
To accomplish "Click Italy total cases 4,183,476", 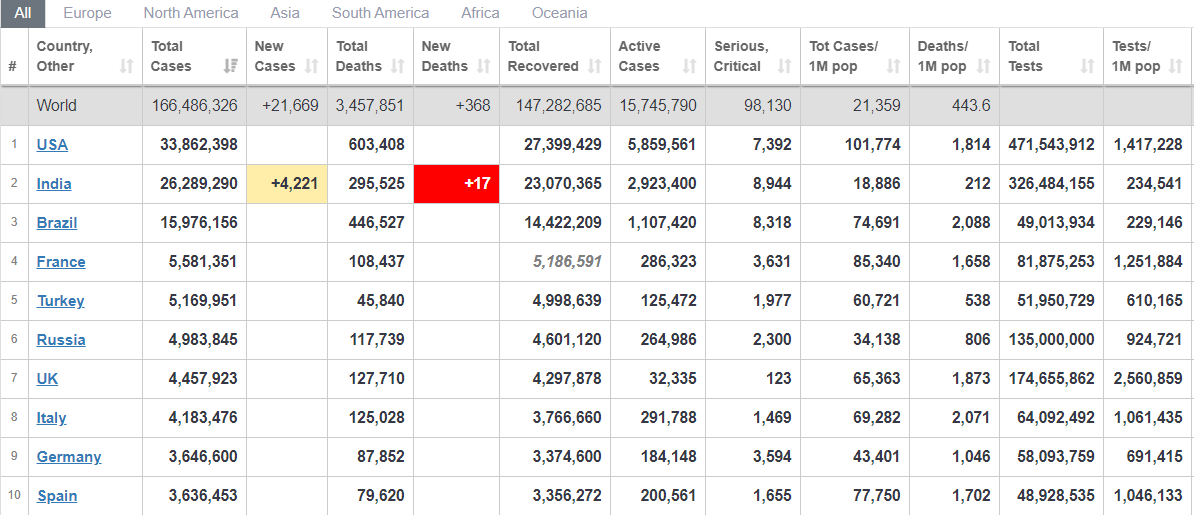I will (203, 418).
